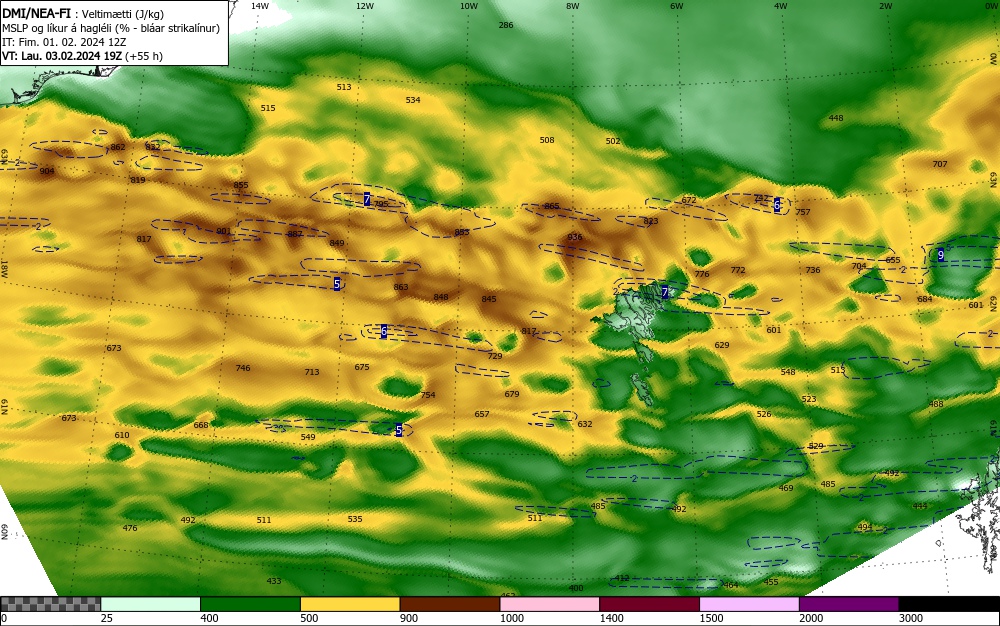1000x626 pixels.
Task: Click the legend scale label 3000
Action: (x=911, y=618)
